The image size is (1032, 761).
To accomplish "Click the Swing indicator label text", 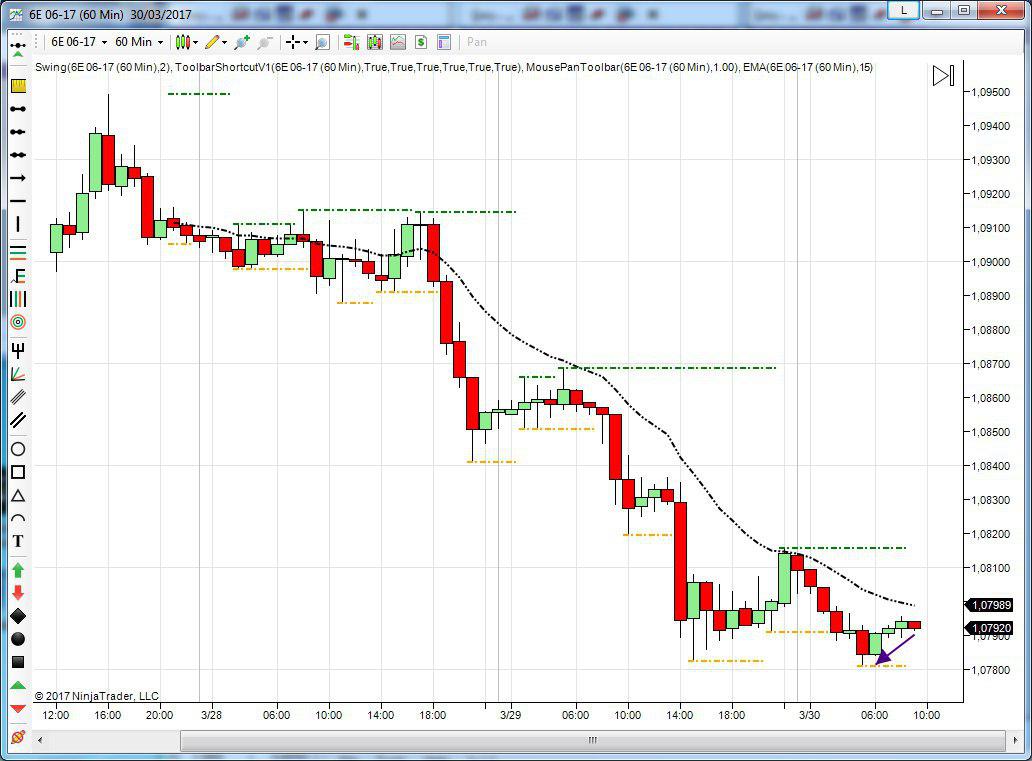I will click(103, 67).
